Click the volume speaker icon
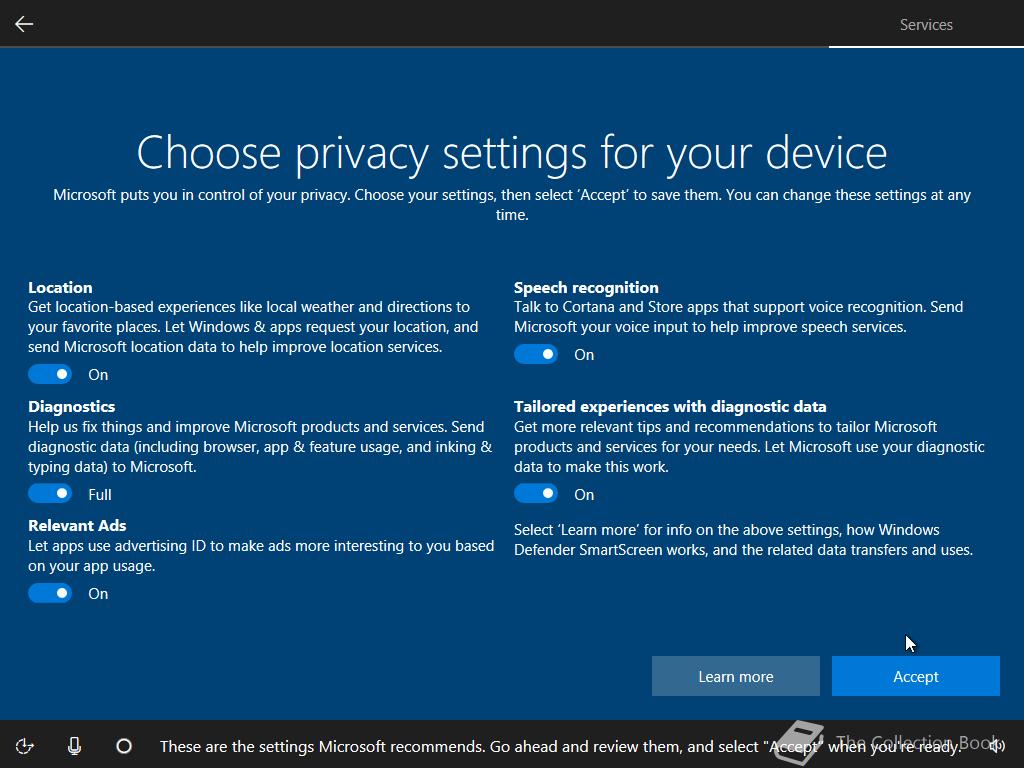1024x768 pixels. click(997, 745)
